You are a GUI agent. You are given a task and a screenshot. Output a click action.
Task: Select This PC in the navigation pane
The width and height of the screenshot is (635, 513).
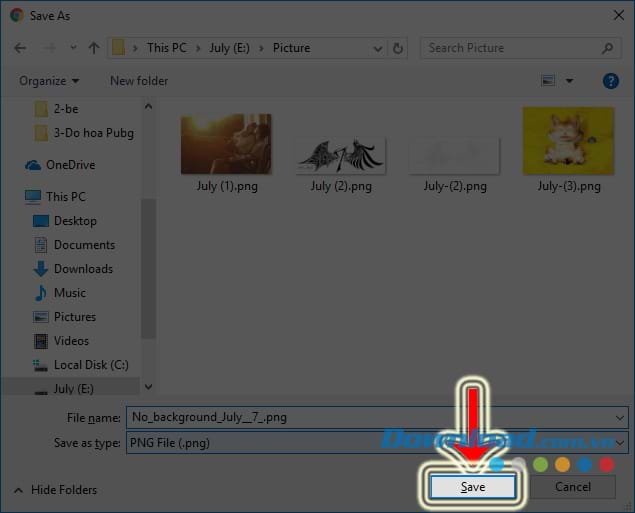(55, 197)
